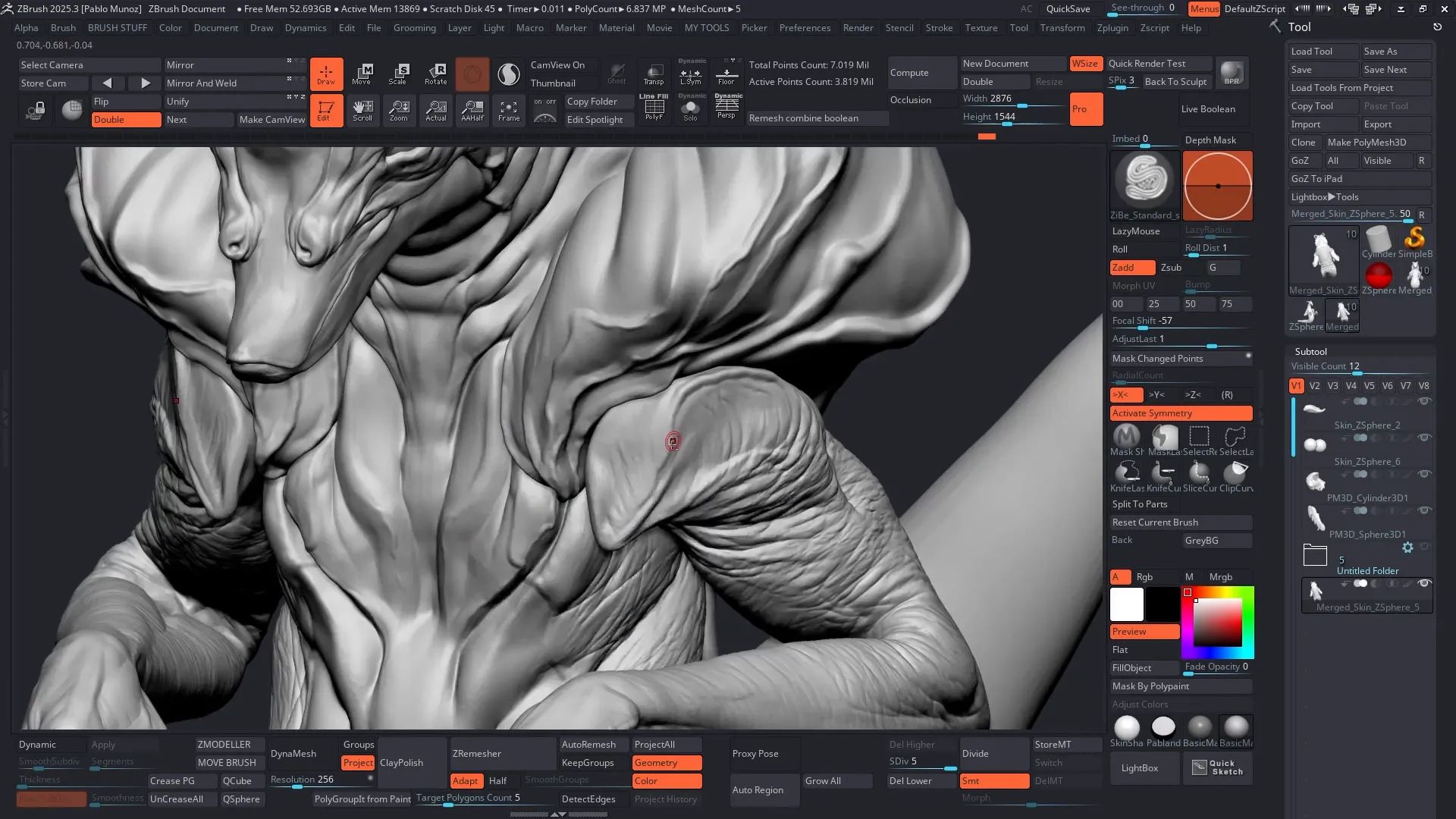Viewport: 1456px width, 819px height.
Task: Select the Move transform tool
Action: point(362,74)
